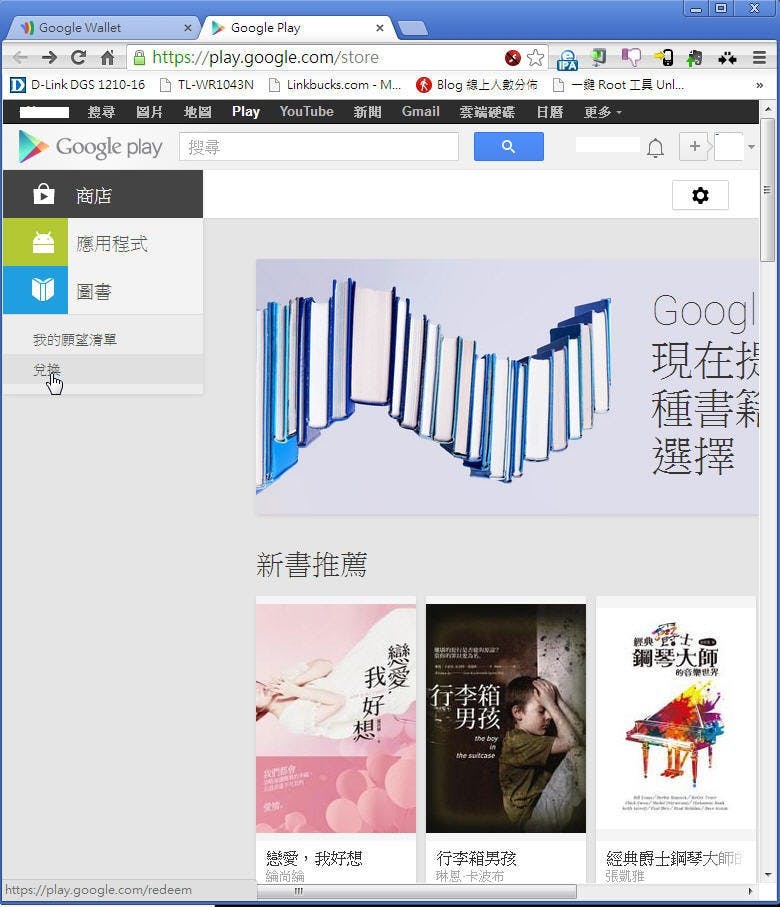Open the red blocked-content icon in address bar
Viewport: 780px width, 907px height.
(x=513, y=57)
